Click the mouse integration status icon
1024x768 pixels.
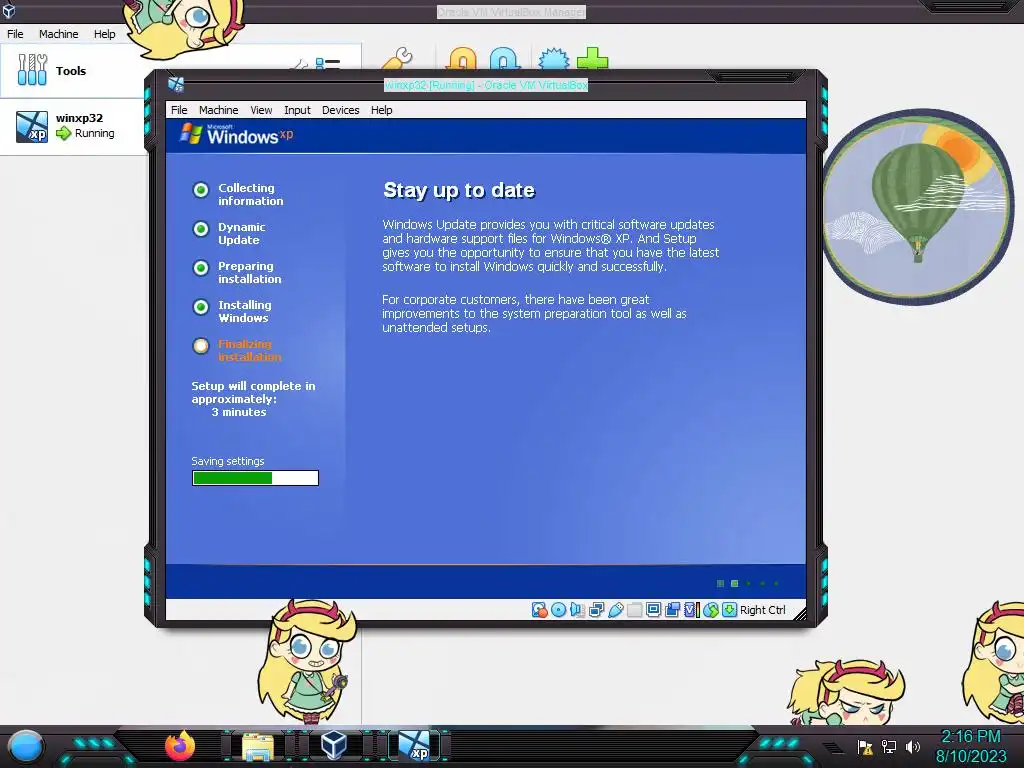[x=711, y=610]
